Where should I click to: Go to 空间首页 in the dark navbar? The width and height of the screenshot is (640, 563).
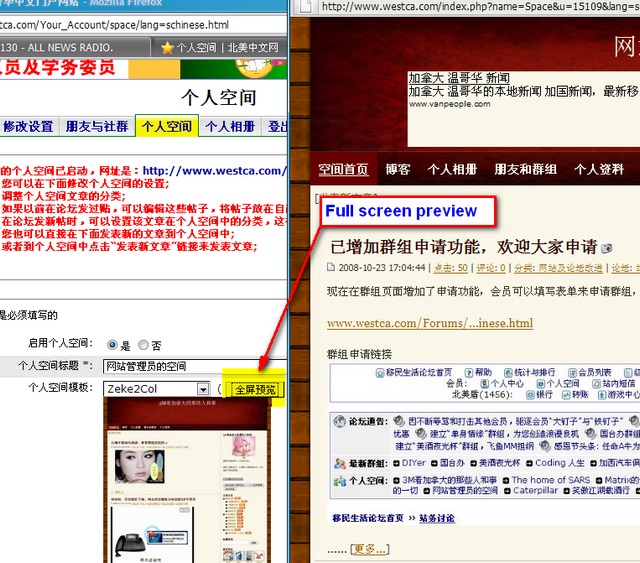(343, 170)
